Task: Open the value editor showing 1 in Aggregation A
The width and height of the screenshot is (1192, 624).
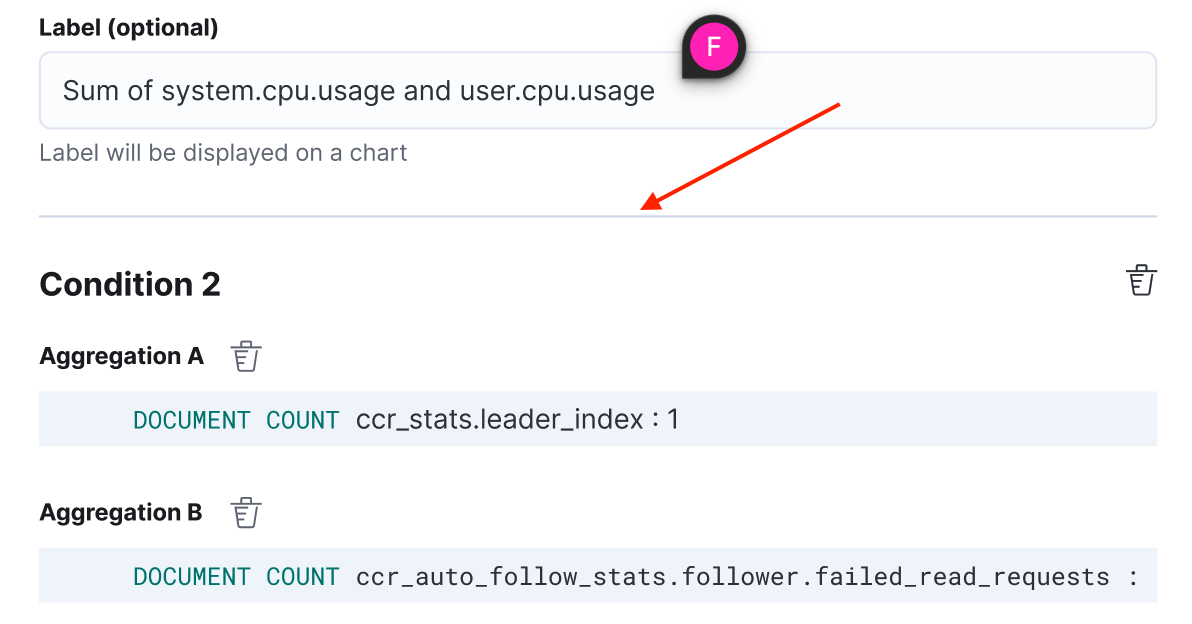Action: (673, 419)
